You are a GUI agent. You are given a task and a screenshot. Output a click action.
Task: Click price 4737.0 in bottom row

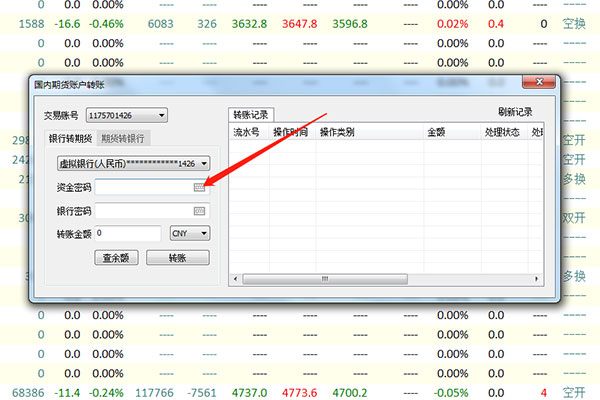click(249, 393)
